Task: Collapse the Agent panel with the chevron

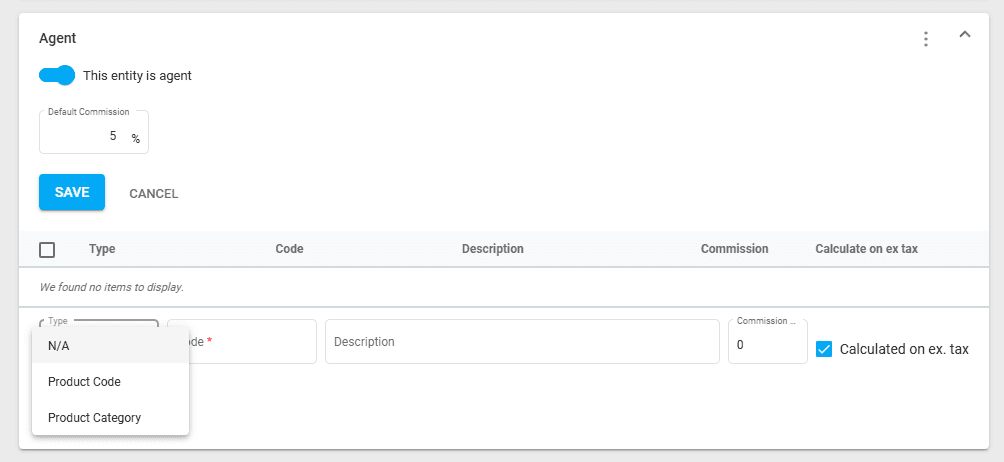Action: pyautogui.click(x=965, y=35)
